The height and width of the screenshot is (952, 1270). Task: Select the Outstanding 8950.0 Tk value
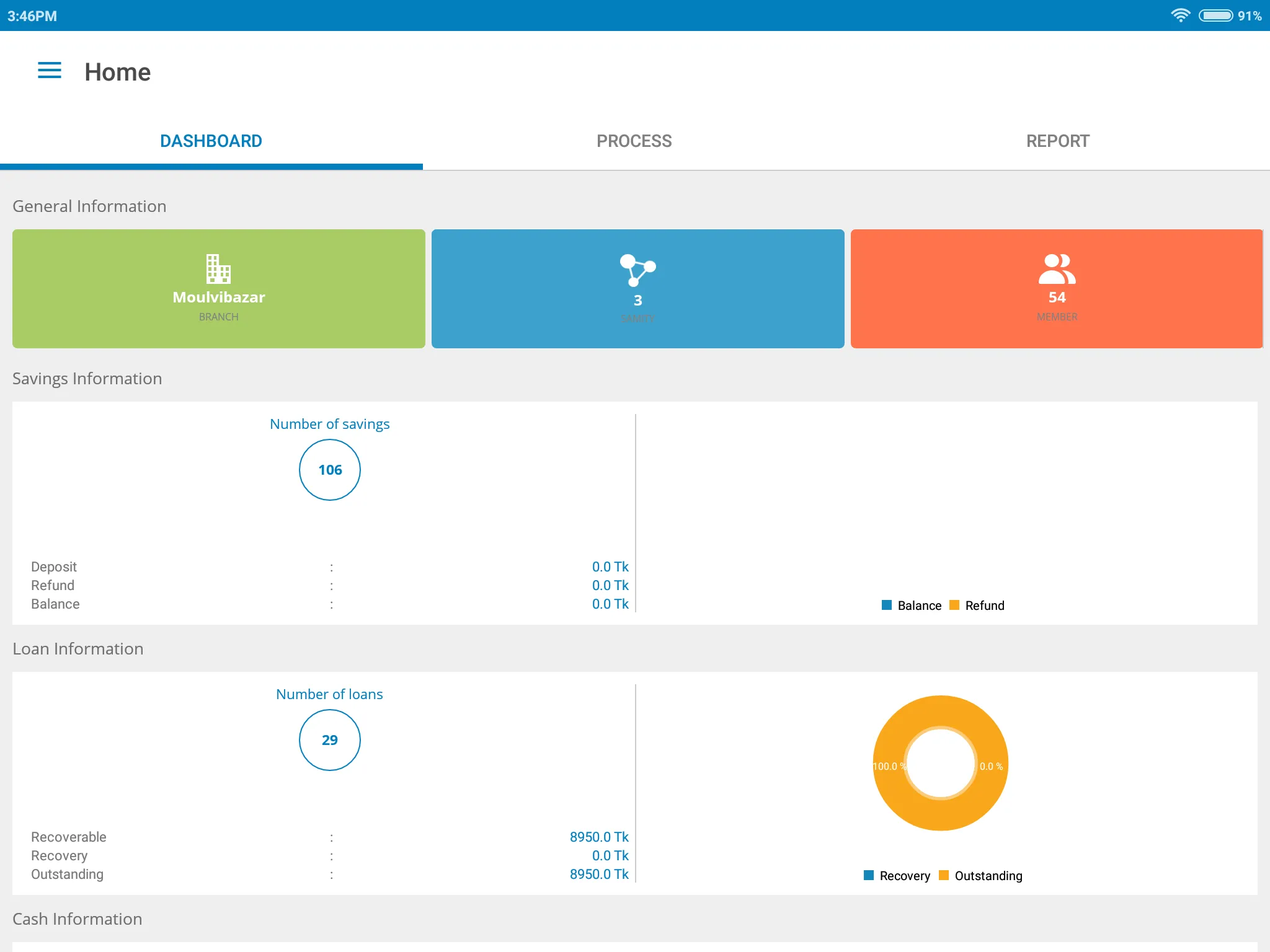point(599,875)
